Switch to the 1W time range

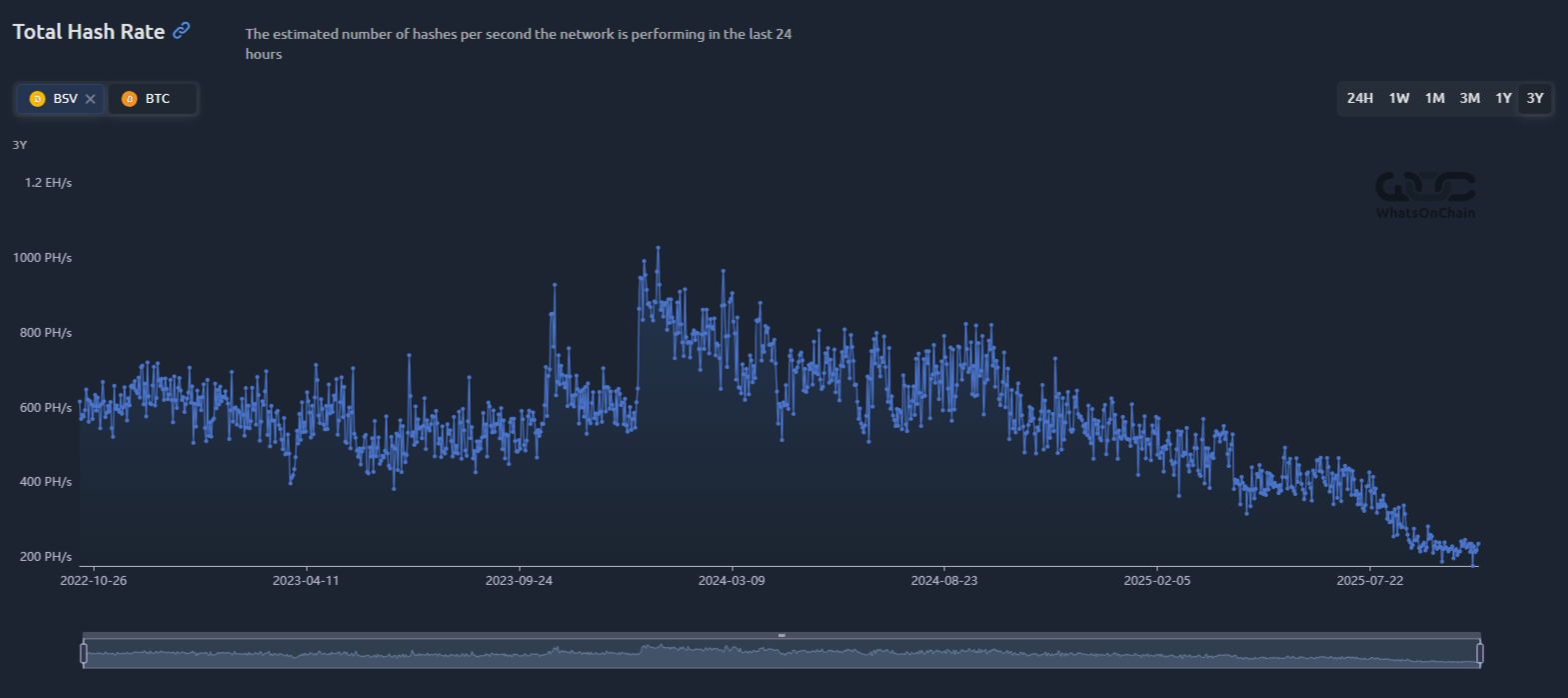[x=1399, y=98]
